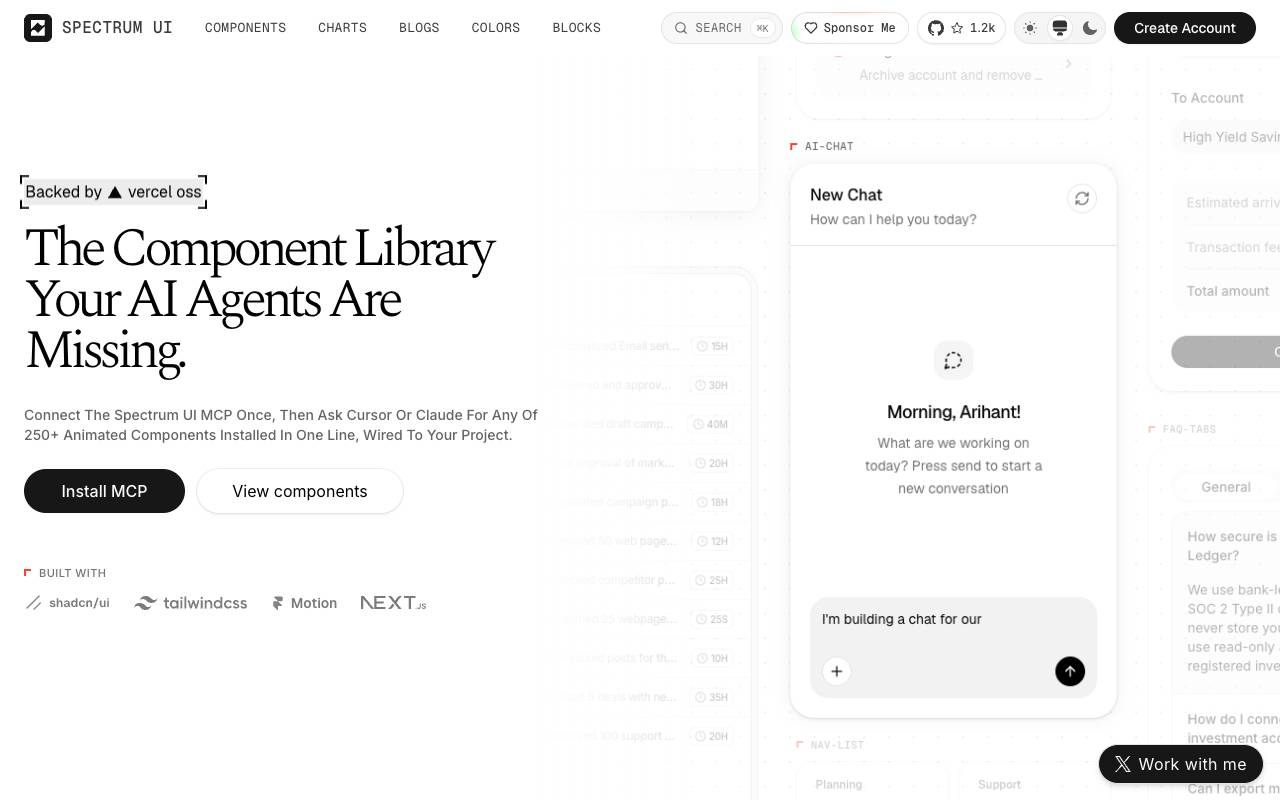Click the BUILT WITH label
1280x800 pixels.
[72, 573]
